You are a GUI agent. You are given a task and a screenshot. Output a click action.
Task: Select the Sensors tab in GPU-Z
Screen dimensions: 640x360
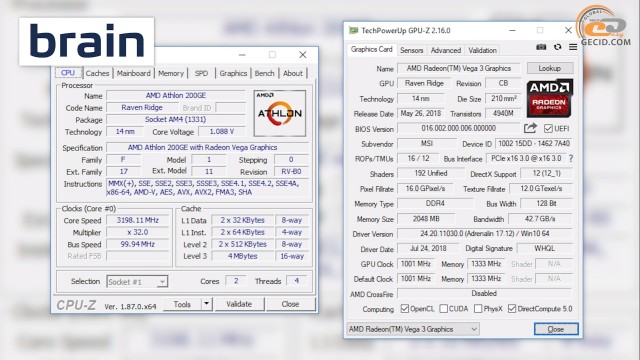[411, 50]
